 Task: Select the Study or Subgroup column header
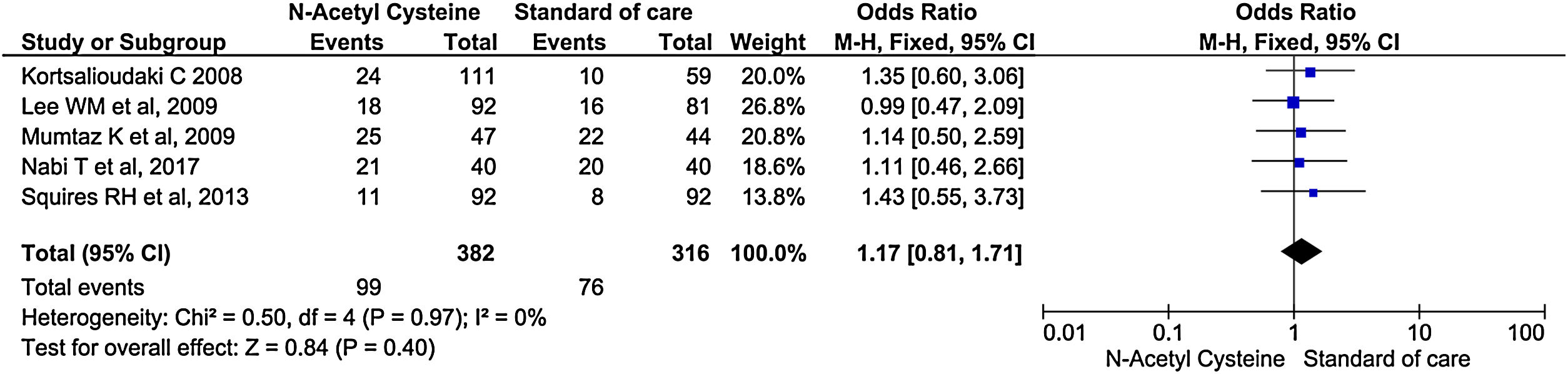coord(124,43)
